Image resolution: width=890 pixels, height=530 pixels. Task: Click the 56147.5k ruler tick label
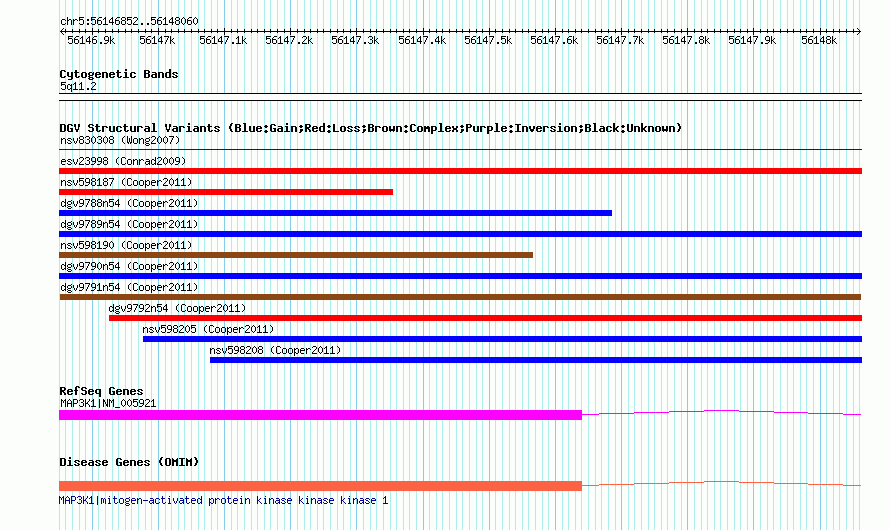click(x=488, y=40)
